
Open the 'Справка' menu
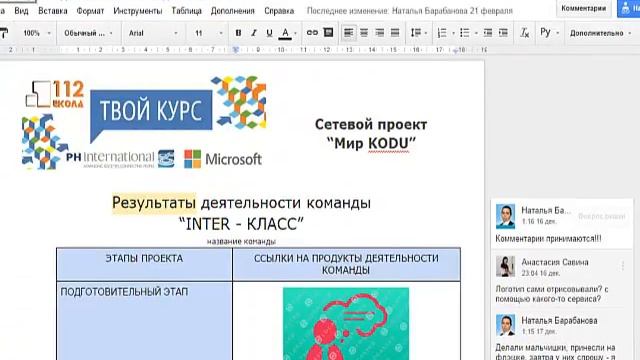279,11
